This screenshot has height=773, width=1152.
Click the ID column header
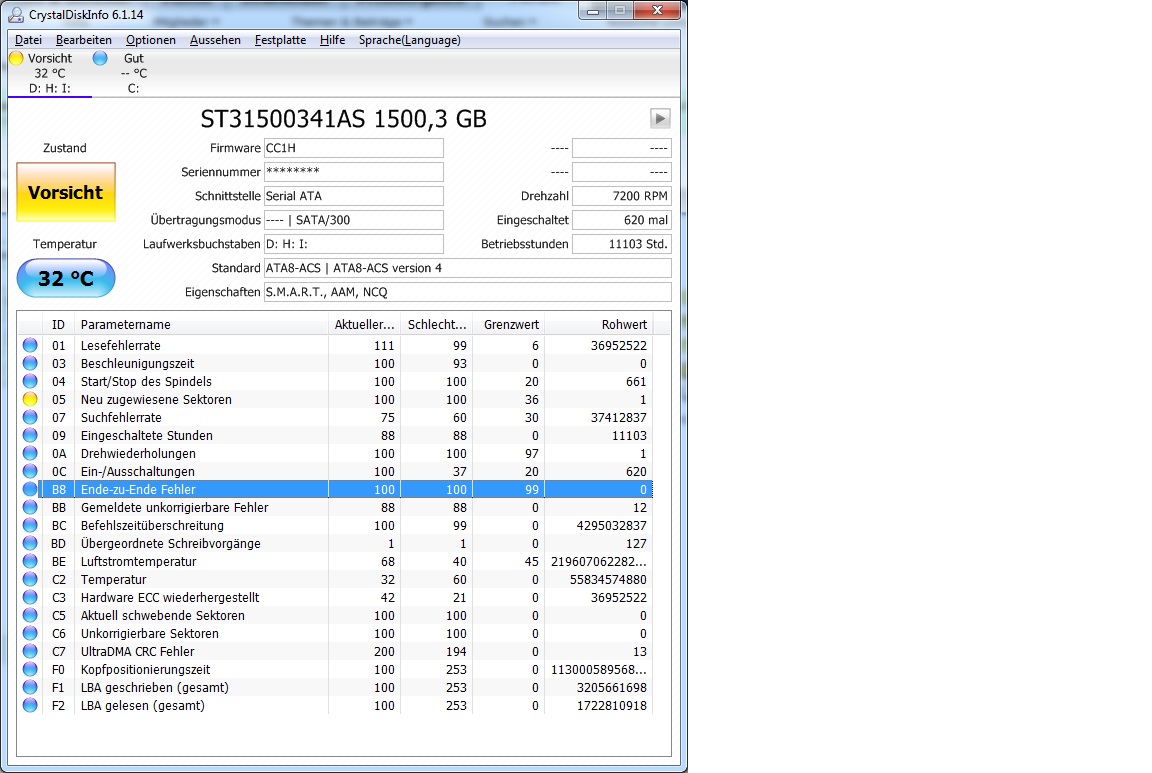(x=59, y=325)
